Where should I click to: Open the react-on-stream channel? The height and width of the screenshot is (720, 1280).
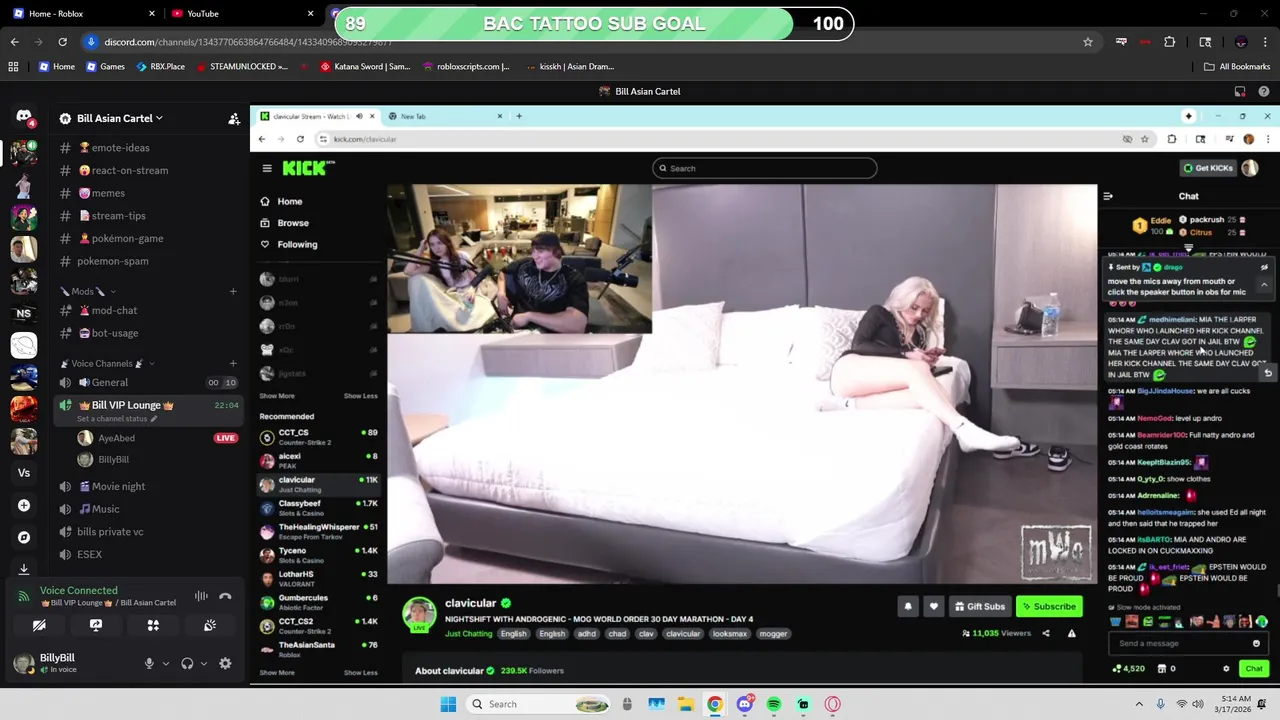tap(148, 170)
